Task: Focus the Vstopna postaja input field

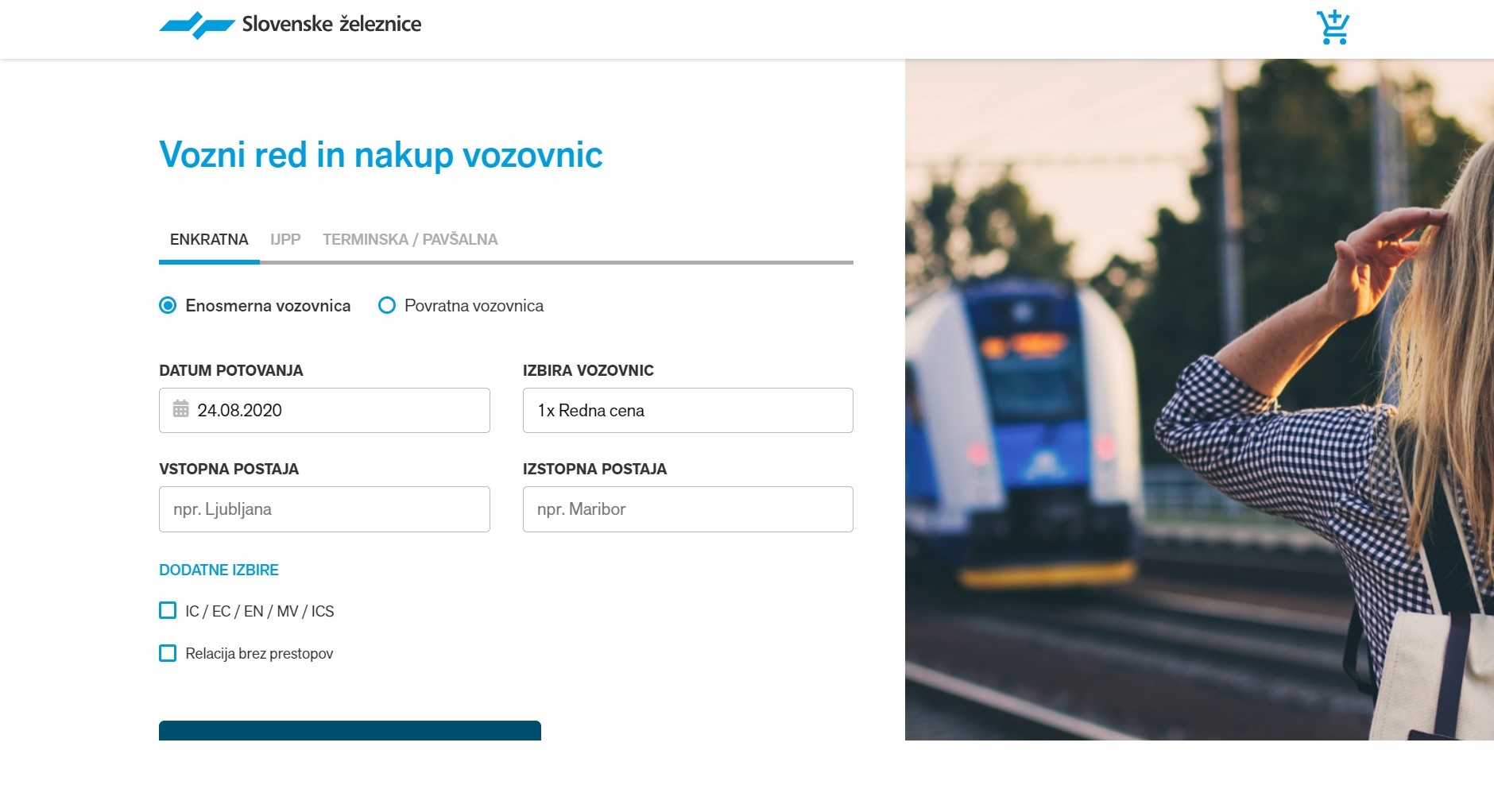Action: tap(324, 509)
